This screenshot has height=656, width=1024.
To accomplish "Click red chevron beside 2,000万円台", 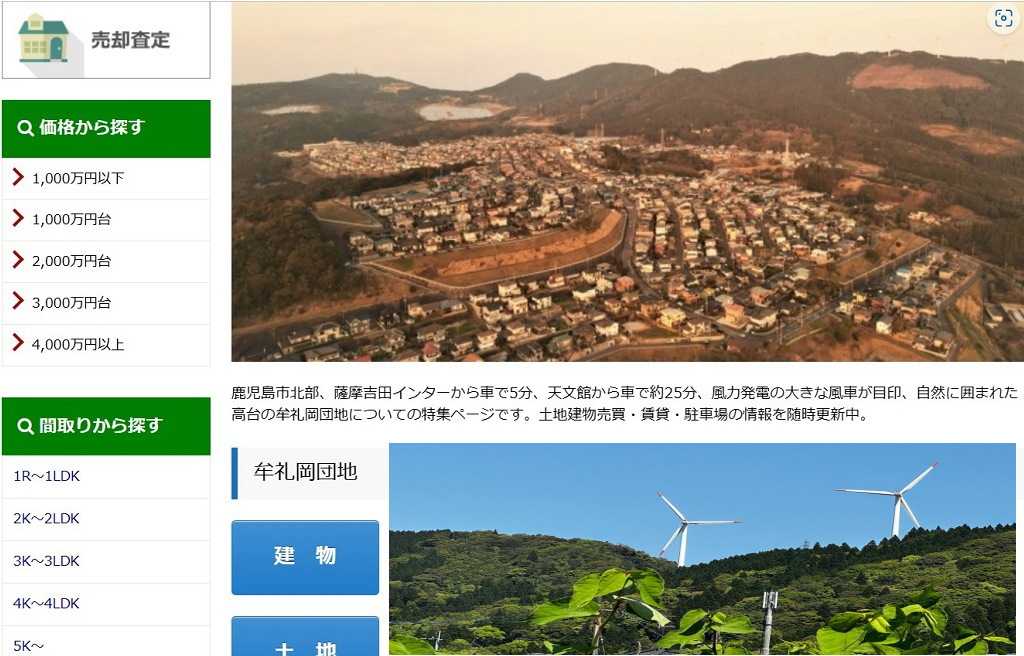I will click(x=18, y=260).
